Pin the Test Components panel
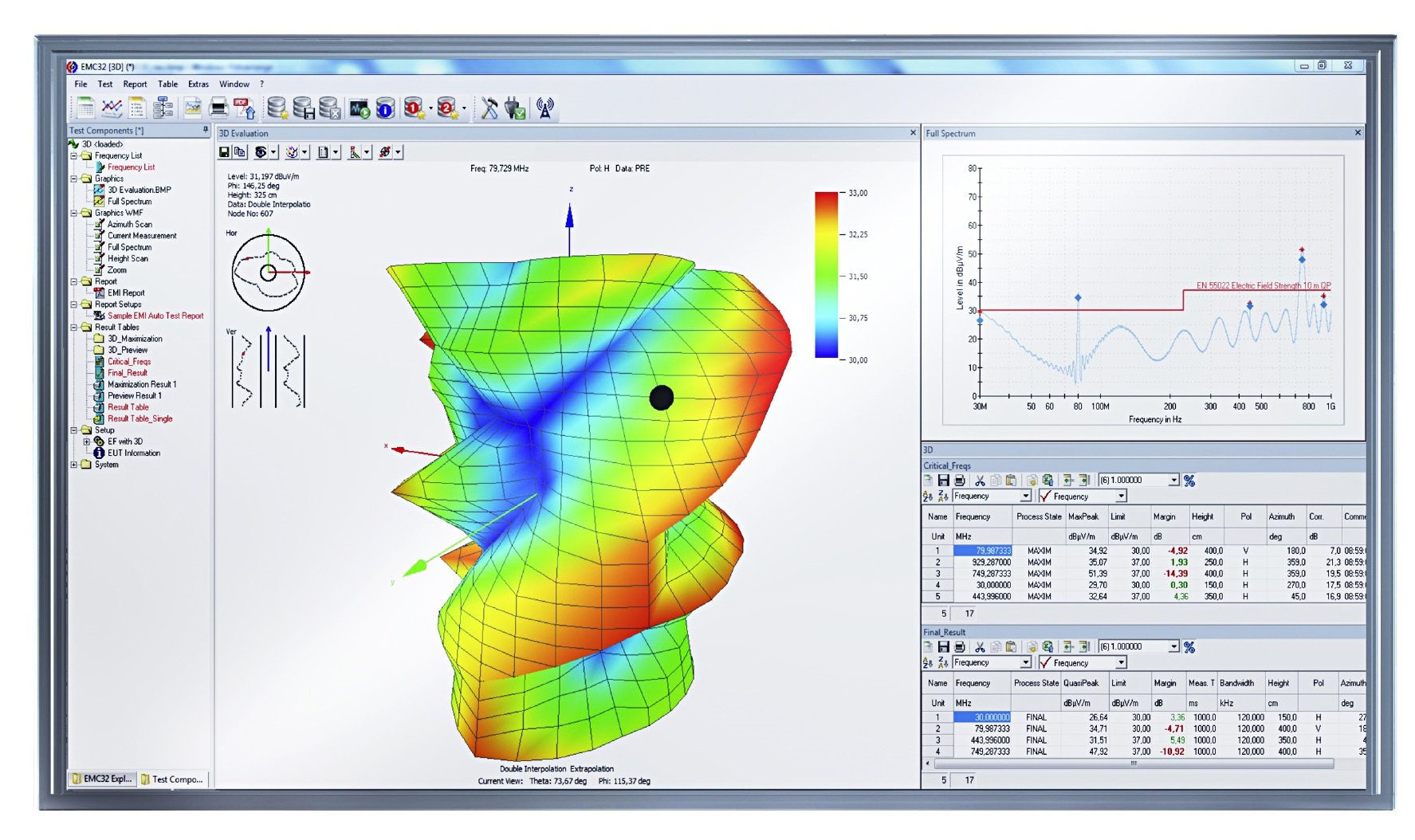This screenshot has width=1415, height=840. click(205, 130)
